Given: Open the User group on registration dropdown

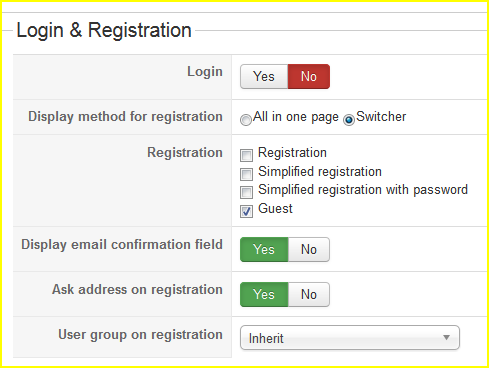Looking at the screenshot, I should pos(350,338).
